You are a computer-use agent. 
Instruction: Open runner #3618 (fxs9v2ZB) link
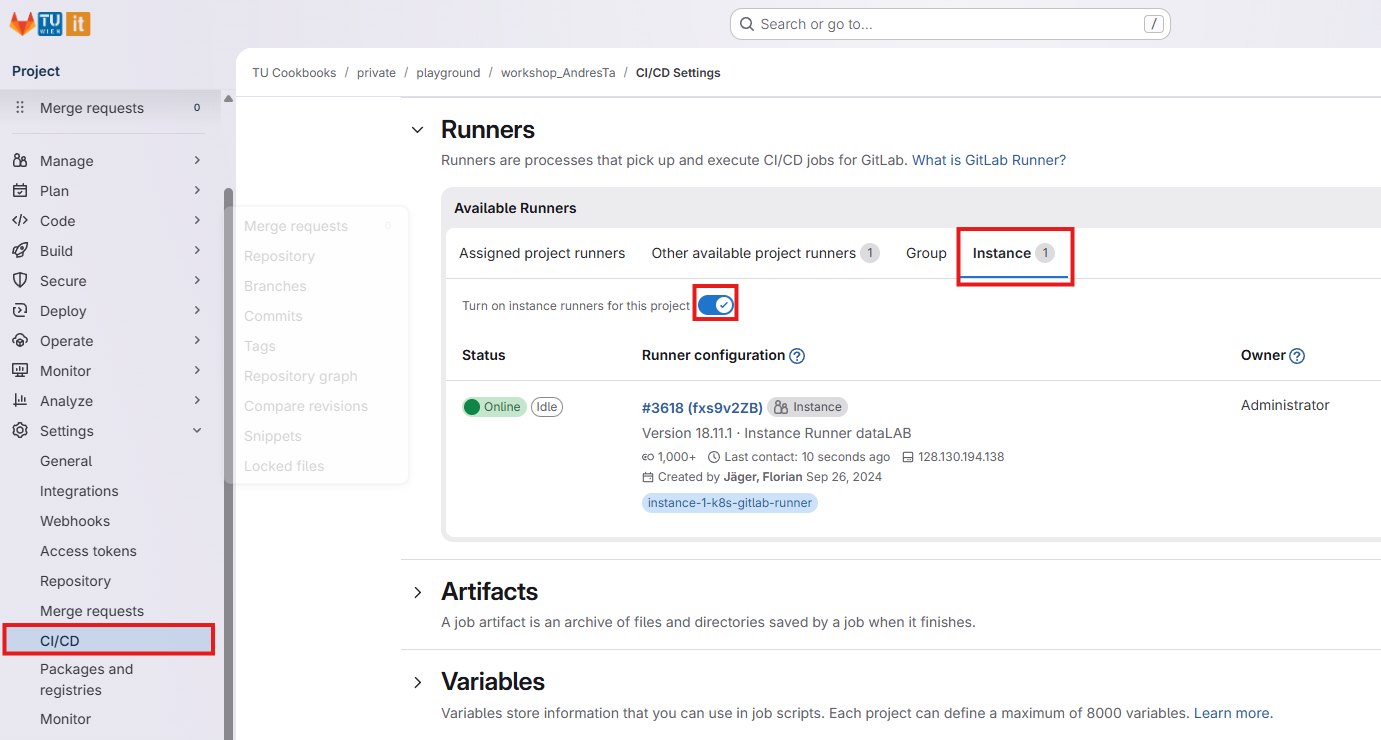coord(702,407)
